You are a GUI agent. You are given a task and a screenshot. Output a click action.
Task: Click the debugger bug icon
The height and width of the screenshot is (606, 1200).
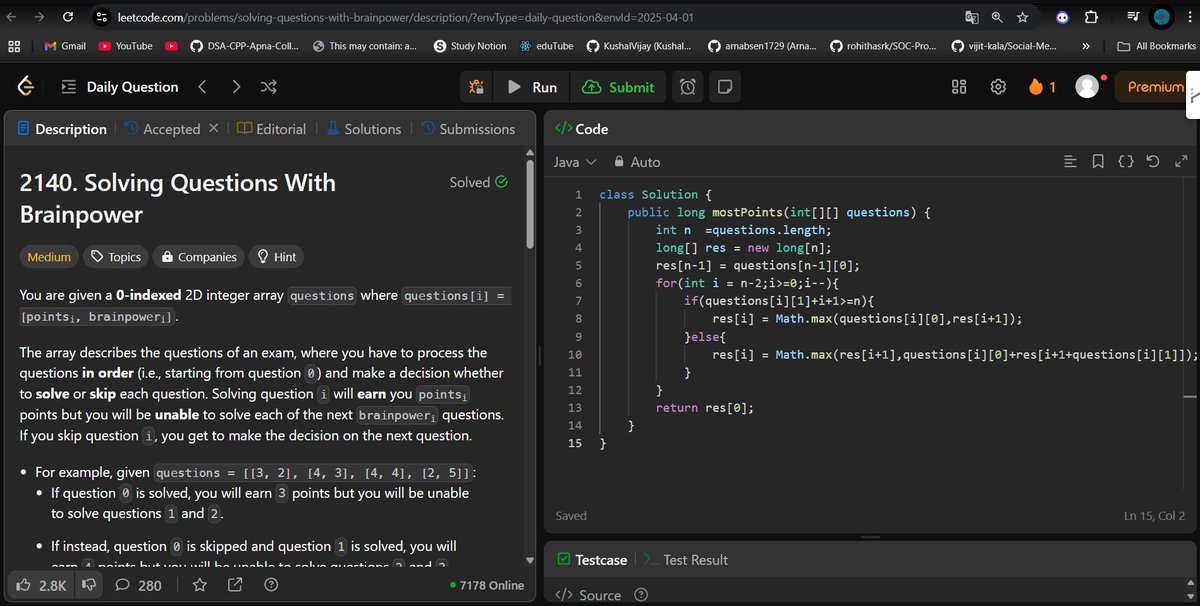(x=477, y=87)
